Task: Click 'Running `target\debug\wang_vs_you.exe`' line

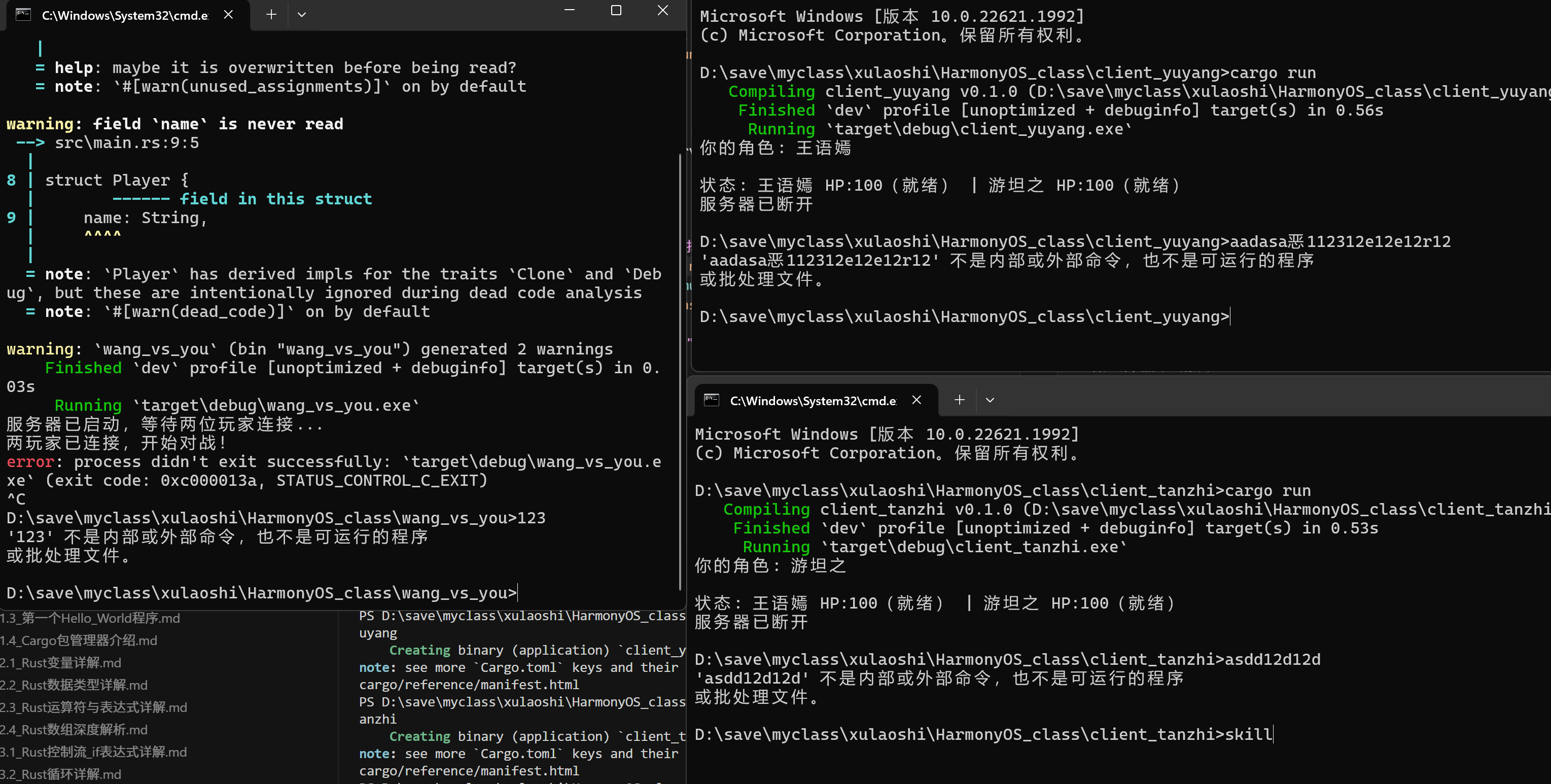Action: [x=237, y=405]
